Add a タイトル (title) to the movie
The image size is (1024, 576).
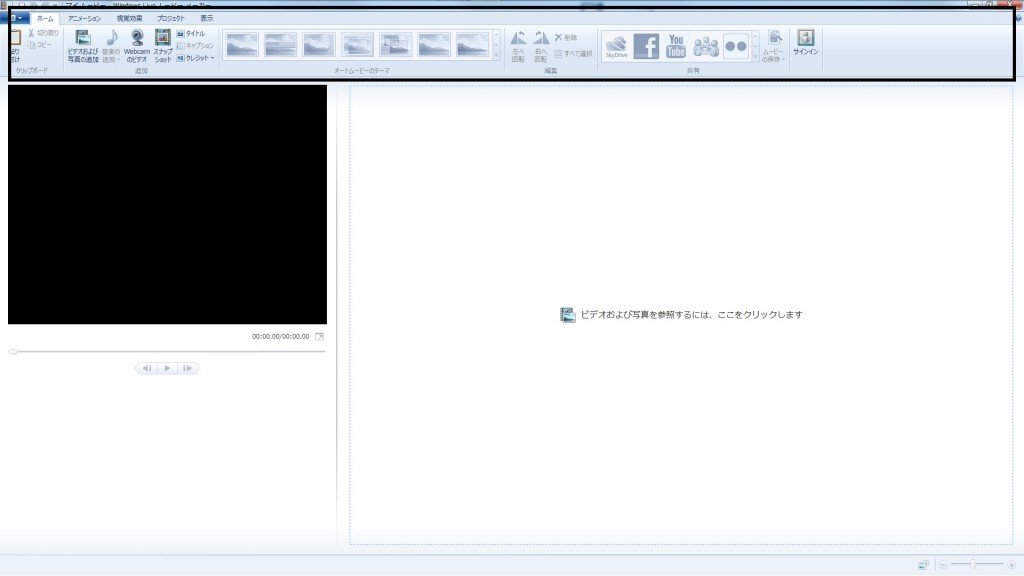pyautogui.click(x=191, y=33)
